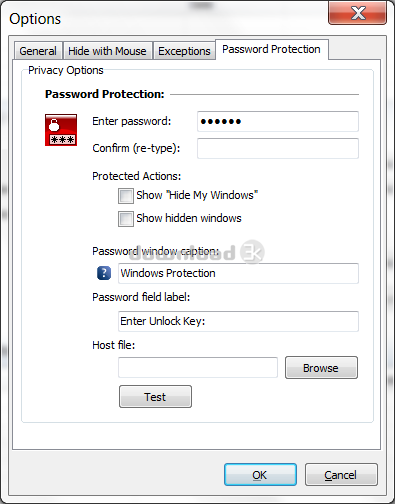Screen dimensions: 395x504
Task: Click the blue question mark help icon
Action: tap(104, 273)
